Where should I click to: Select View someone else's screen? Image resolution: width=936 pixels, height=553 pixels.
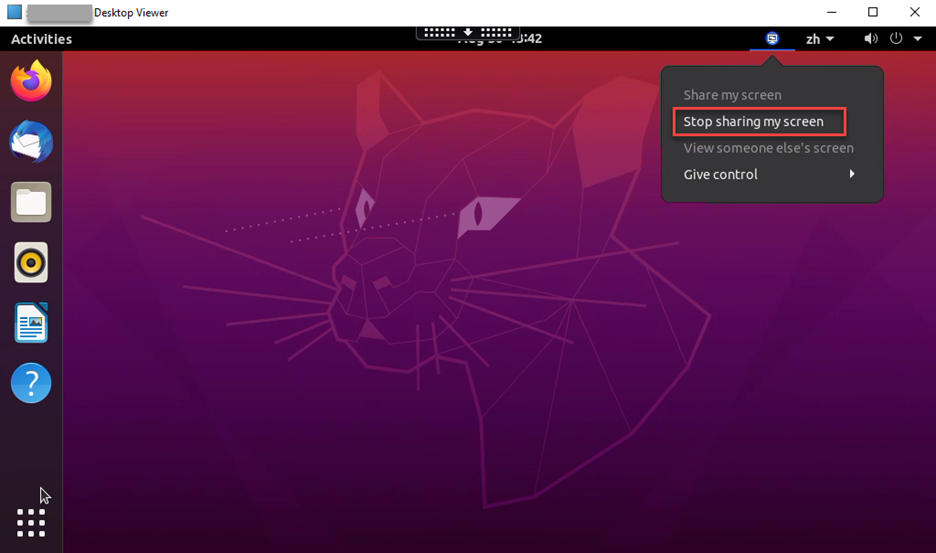click(768, 148)
